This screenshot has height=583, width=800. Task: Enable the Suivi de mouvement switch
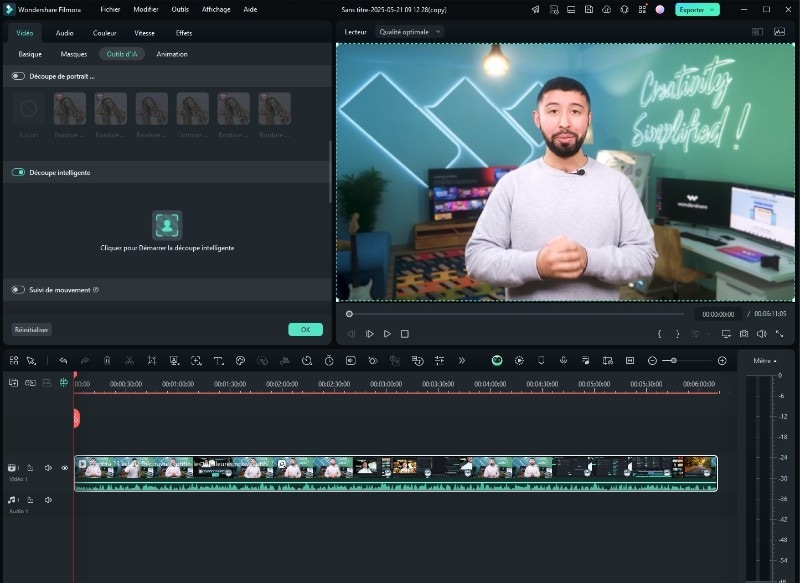(18, 290)
